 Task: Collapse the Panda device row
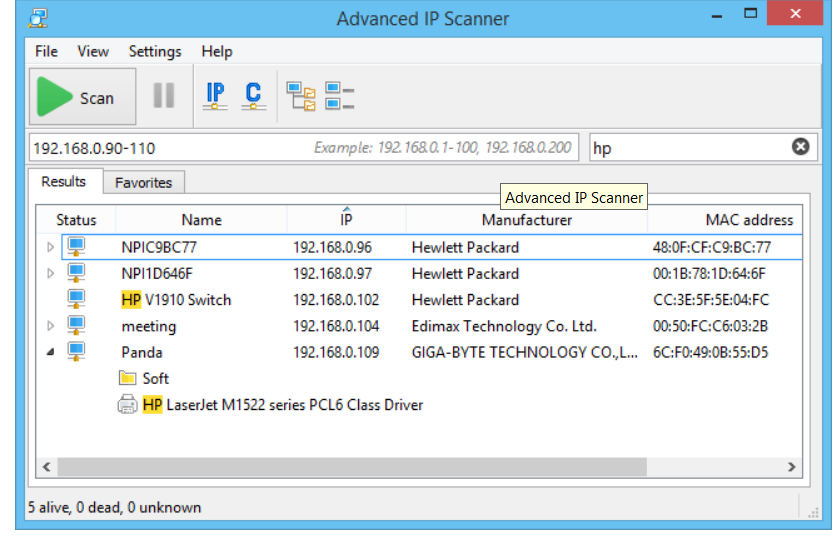click(x=51, y=352)
